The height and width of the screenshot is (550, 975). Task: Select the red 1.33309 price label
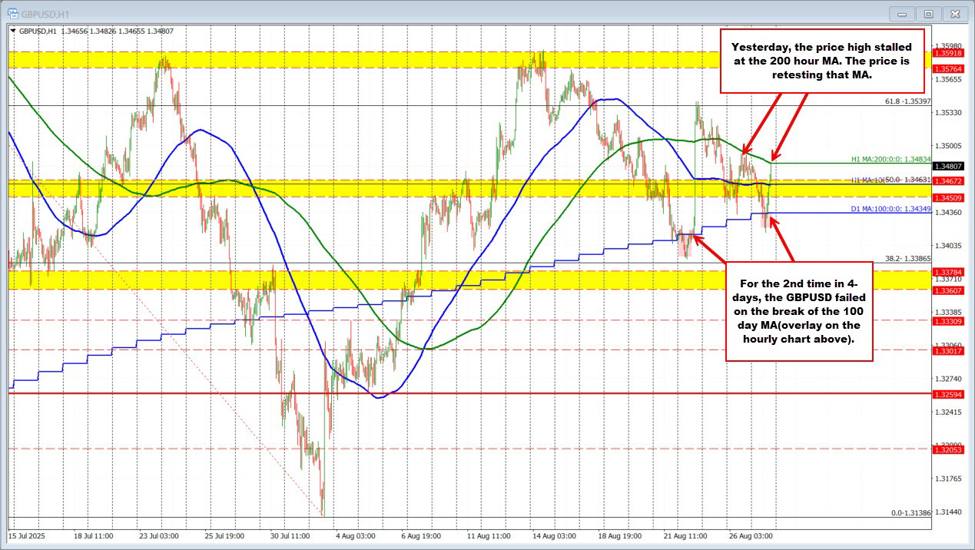pyautogui.click(x=948, y=321)
